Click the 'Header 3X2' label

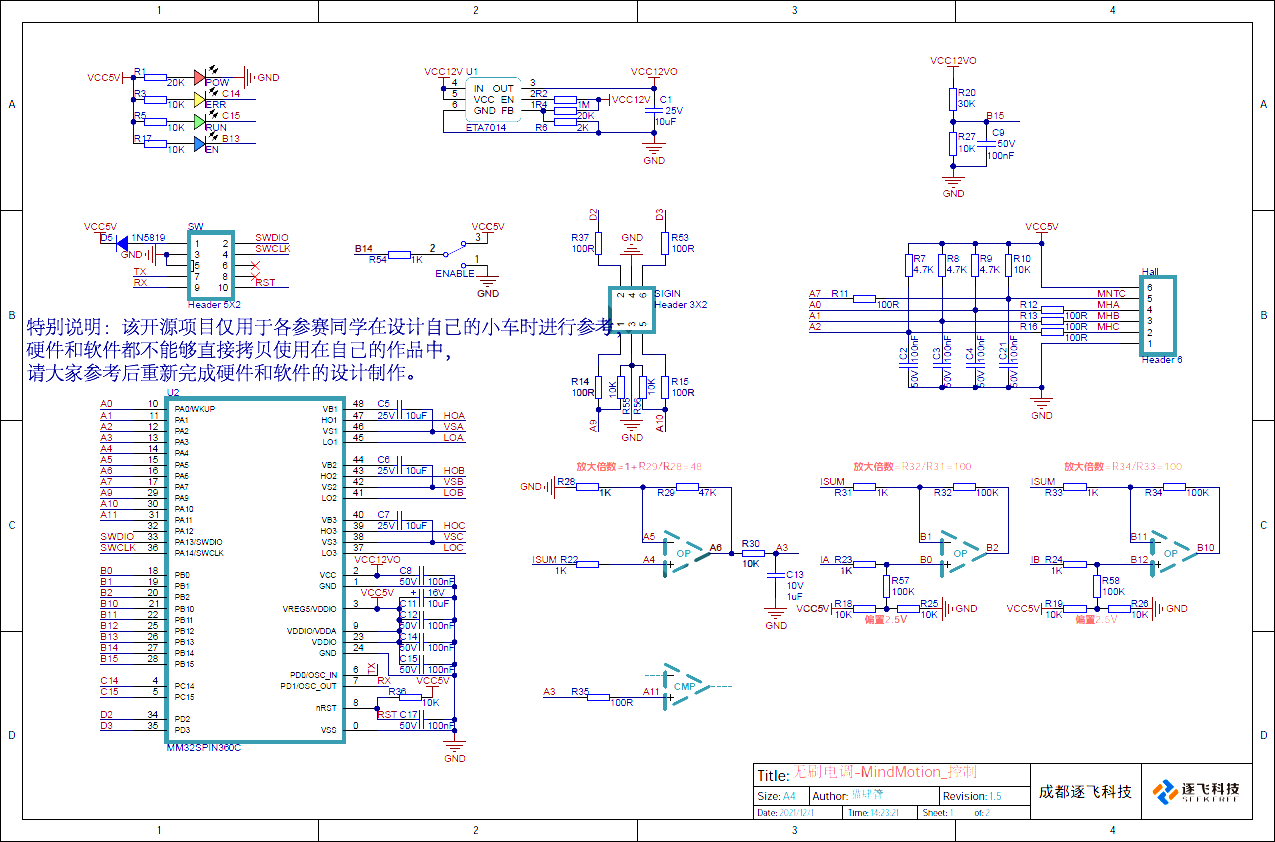point(681,304)
